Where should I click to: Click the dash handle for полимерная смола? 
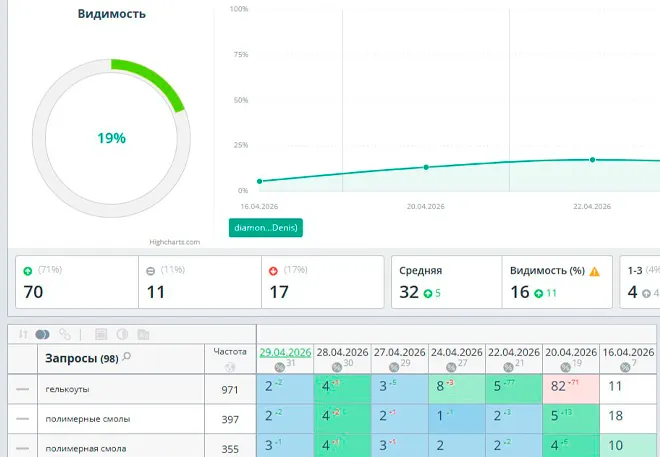22,448
